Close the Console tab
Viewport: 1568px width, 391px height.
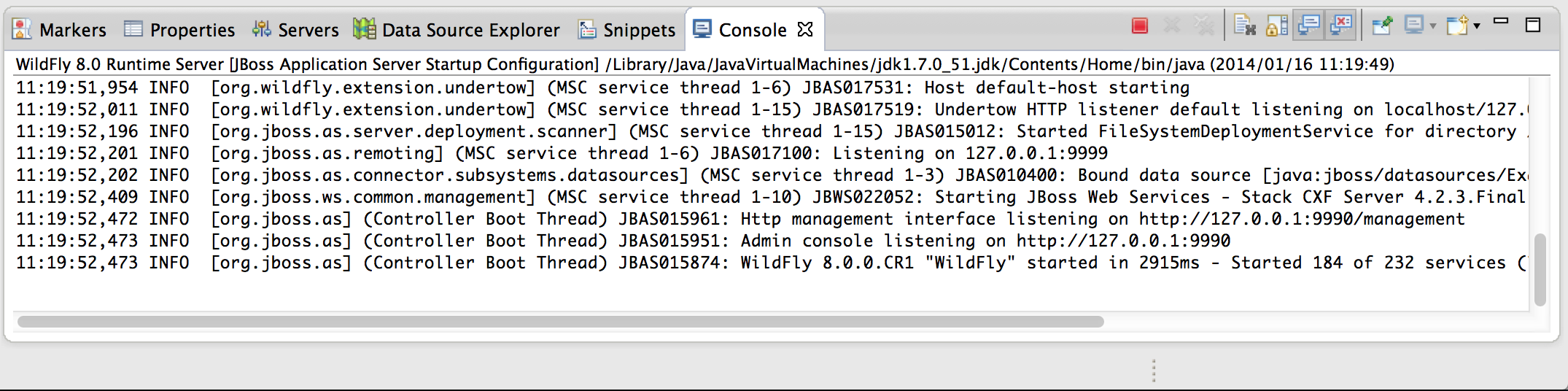[805, 29]
